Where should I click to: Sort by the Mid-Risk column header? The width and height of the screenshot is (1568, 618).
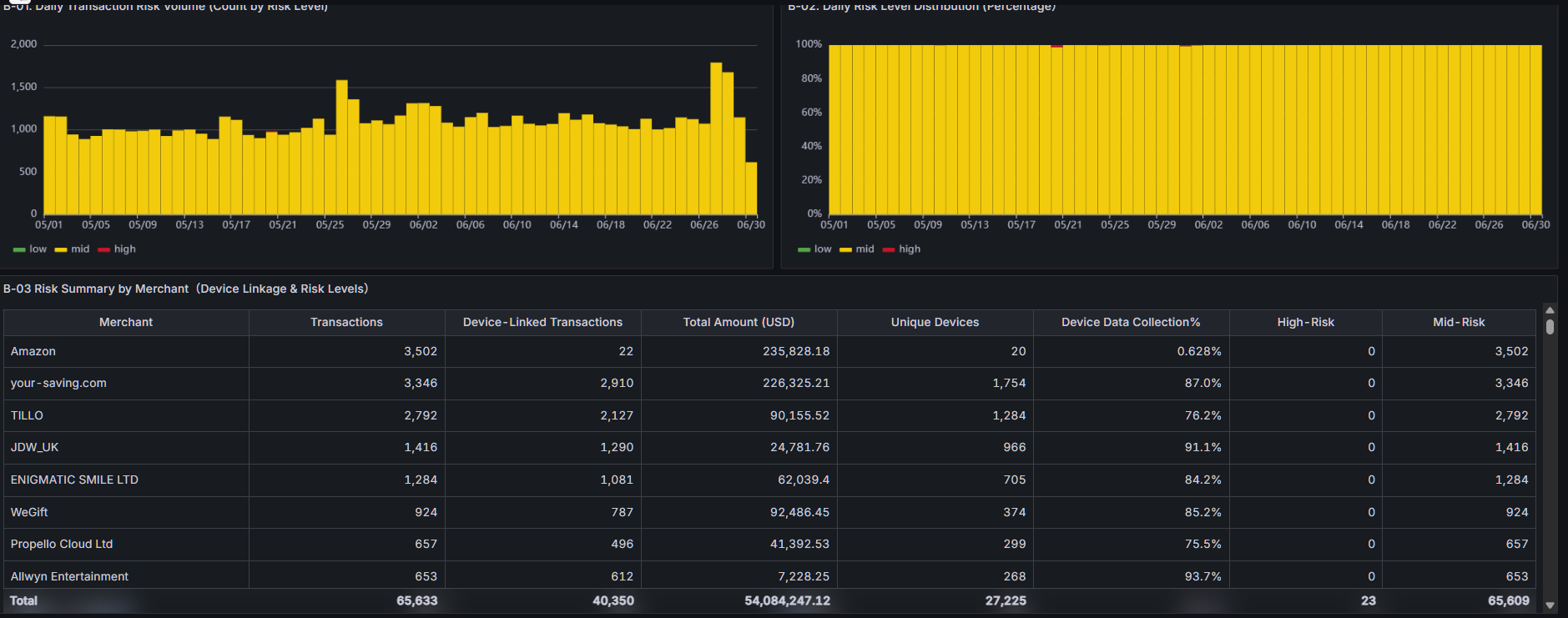[x=1458, y=323]
